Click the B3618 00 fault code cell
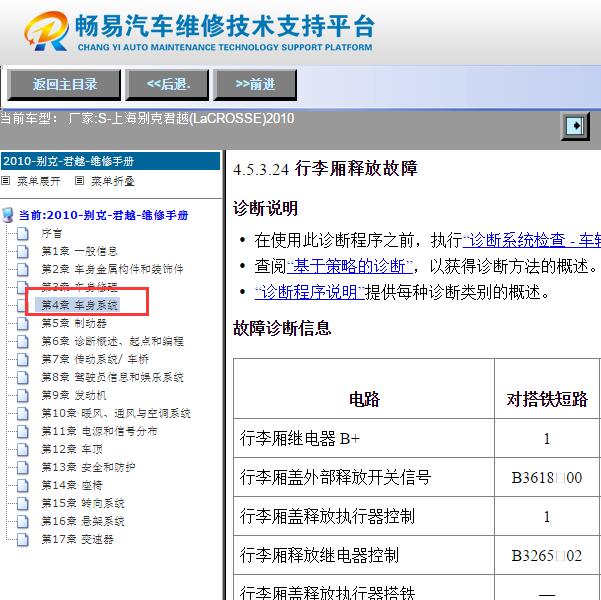The image size is (601, 600). coord(547,477)
